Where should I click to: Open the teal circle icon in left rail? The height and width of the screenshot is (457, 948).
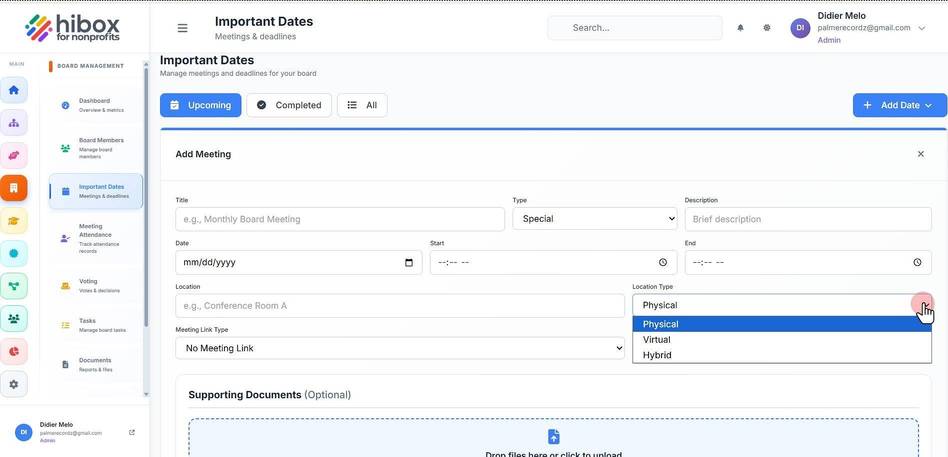(14, 253)
